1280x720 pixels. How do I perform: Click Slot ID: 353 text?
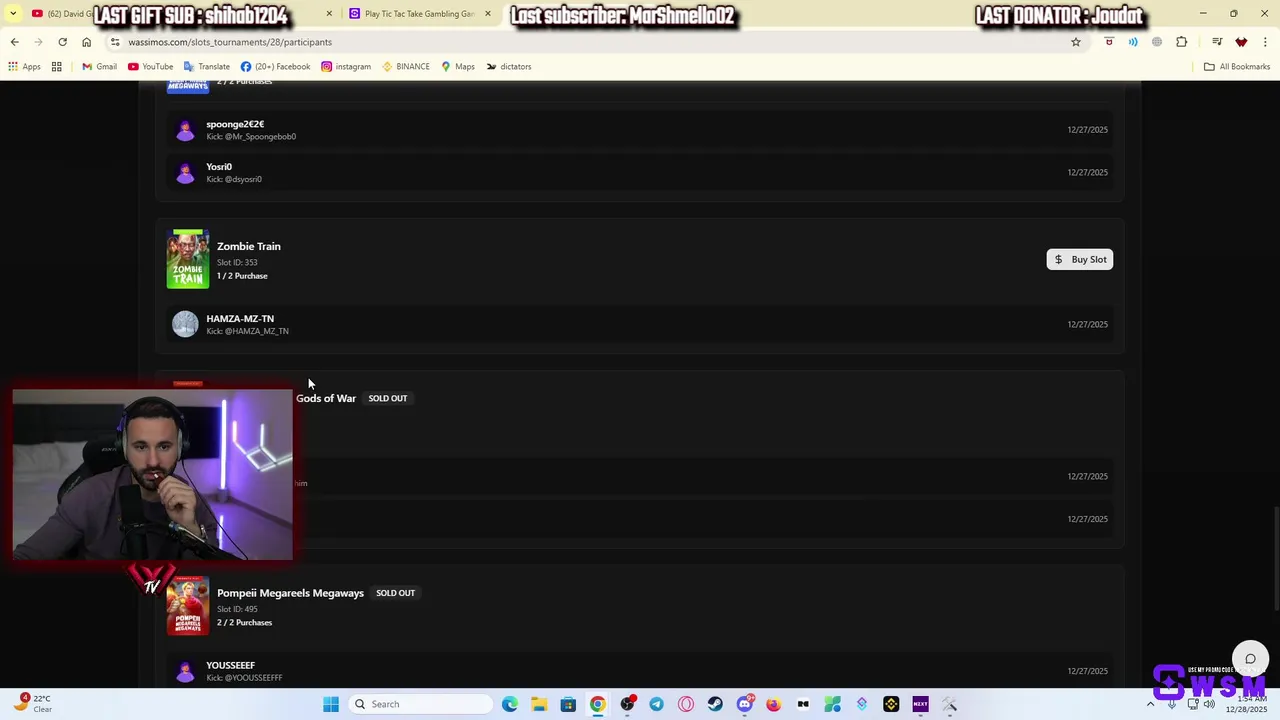(237, 263)
